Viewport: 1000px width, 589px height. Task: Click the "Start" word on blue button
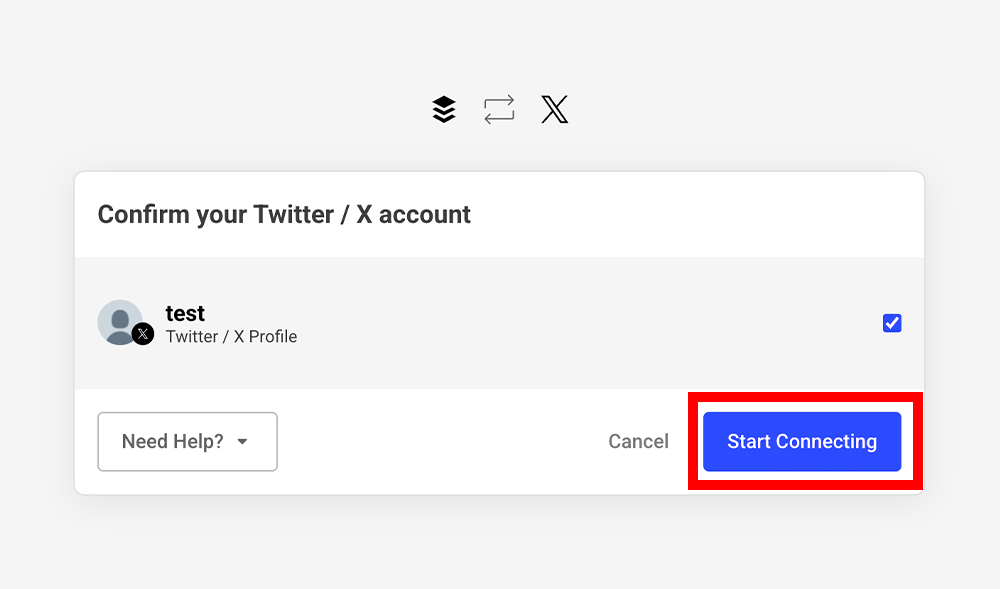coord(749,442)
